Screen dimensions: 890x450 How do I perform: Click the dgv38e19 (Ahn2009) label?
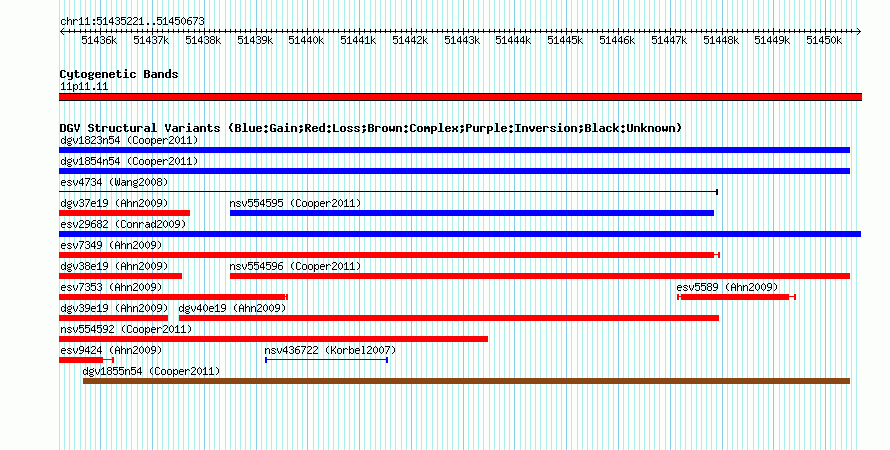(x=114, y=266)
